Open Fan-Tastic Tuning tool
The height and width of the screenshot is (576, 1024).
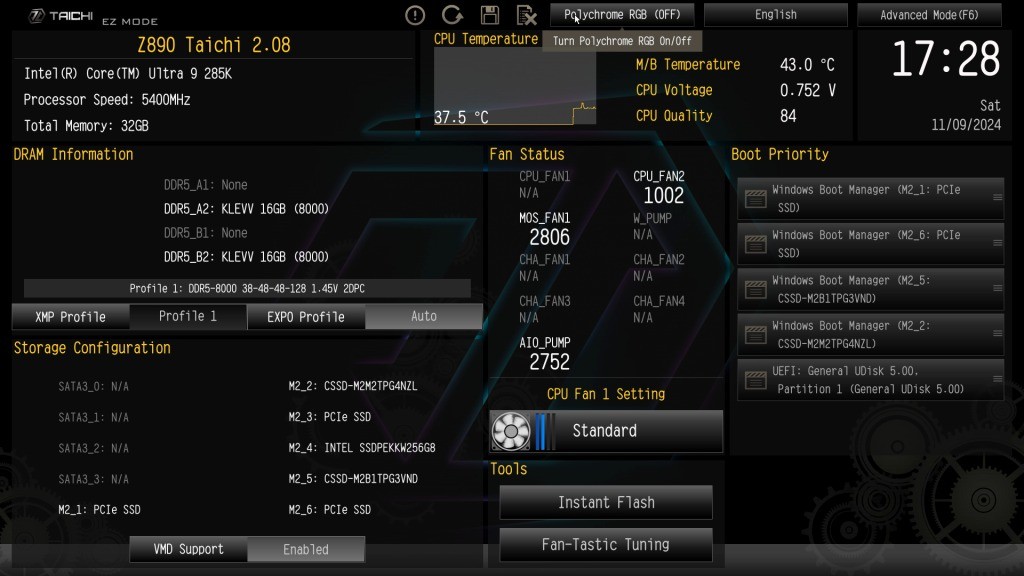[606, 544]
